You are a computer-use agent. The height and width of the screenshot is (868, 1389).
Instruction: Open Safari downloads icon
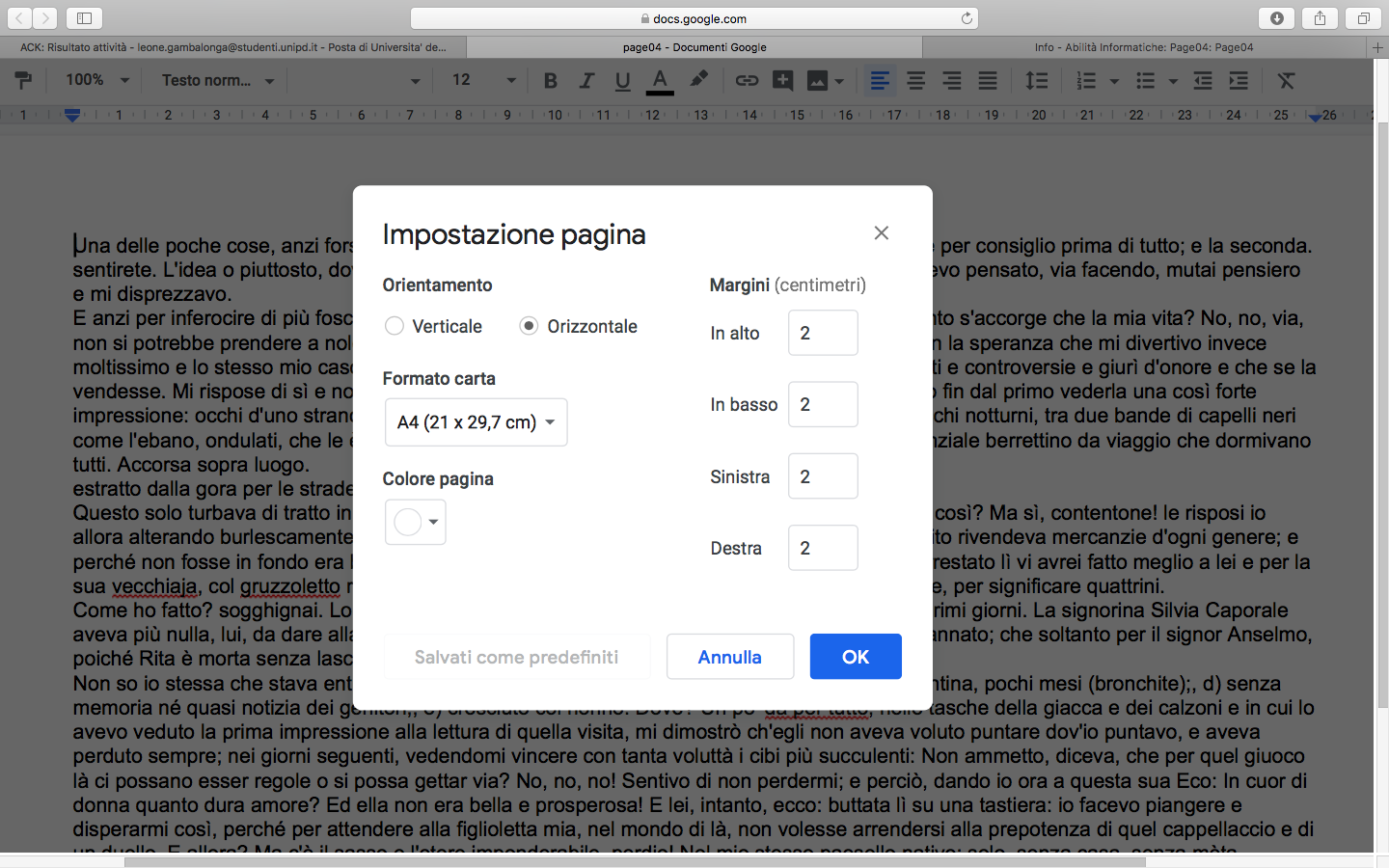point(1276,18)
